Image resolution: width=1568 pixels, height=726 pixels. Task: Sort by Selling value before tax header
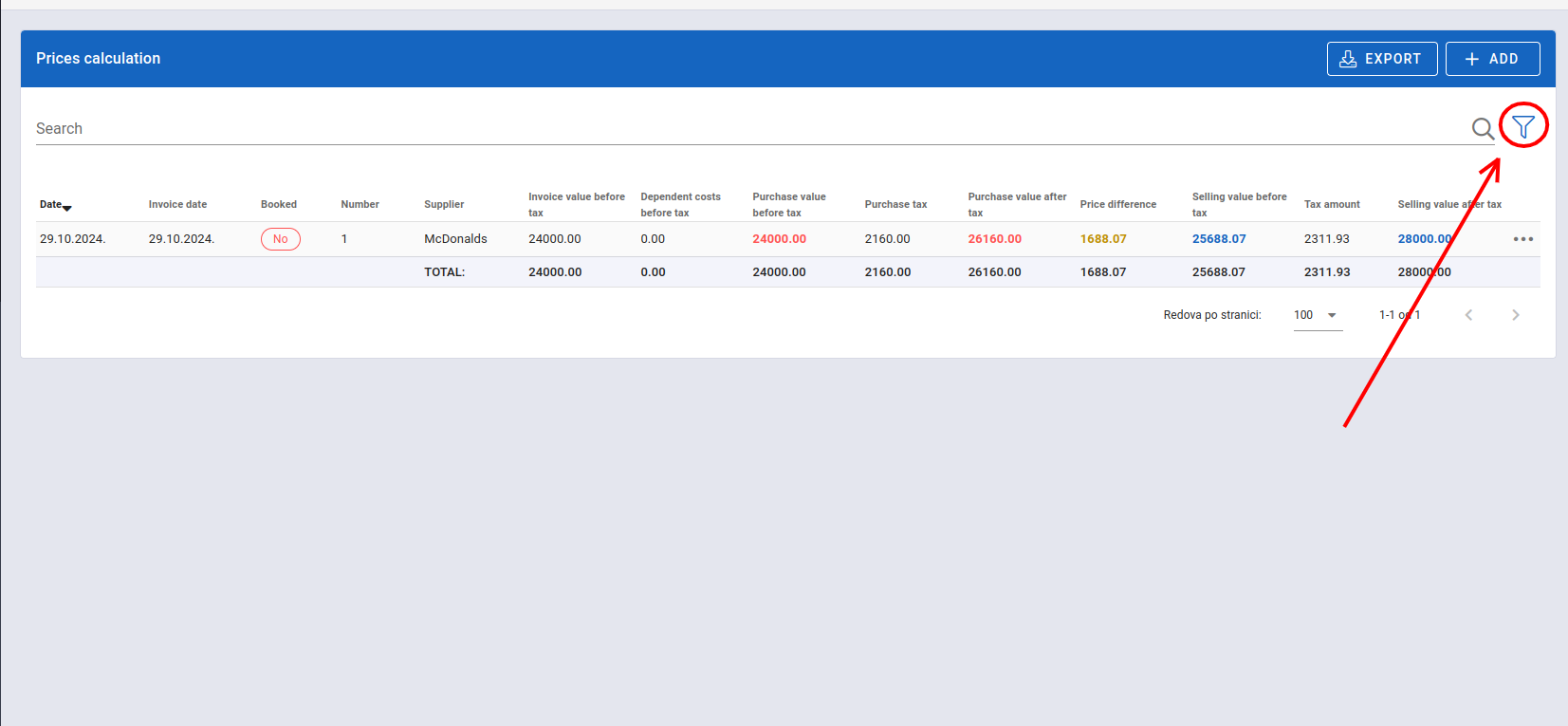(1239, 204)
